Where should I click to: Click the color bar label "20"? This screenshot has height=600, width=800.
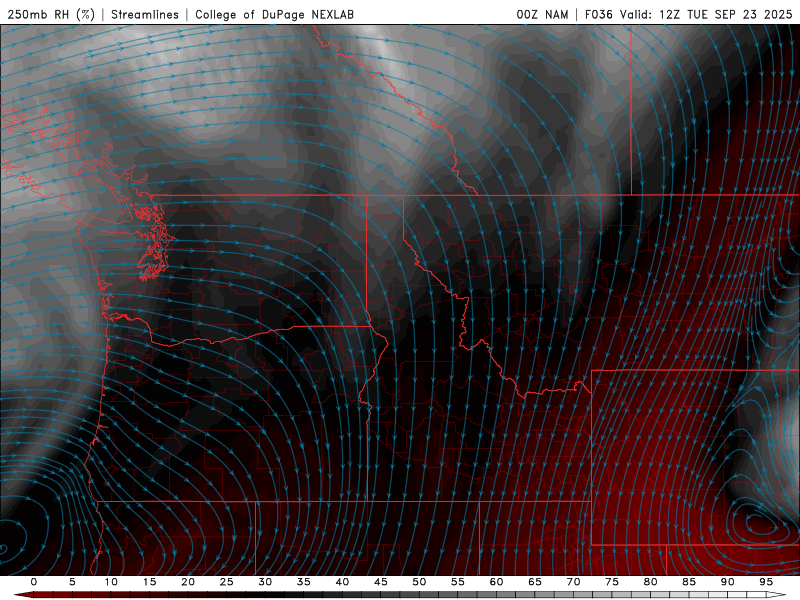click(188, 582)
